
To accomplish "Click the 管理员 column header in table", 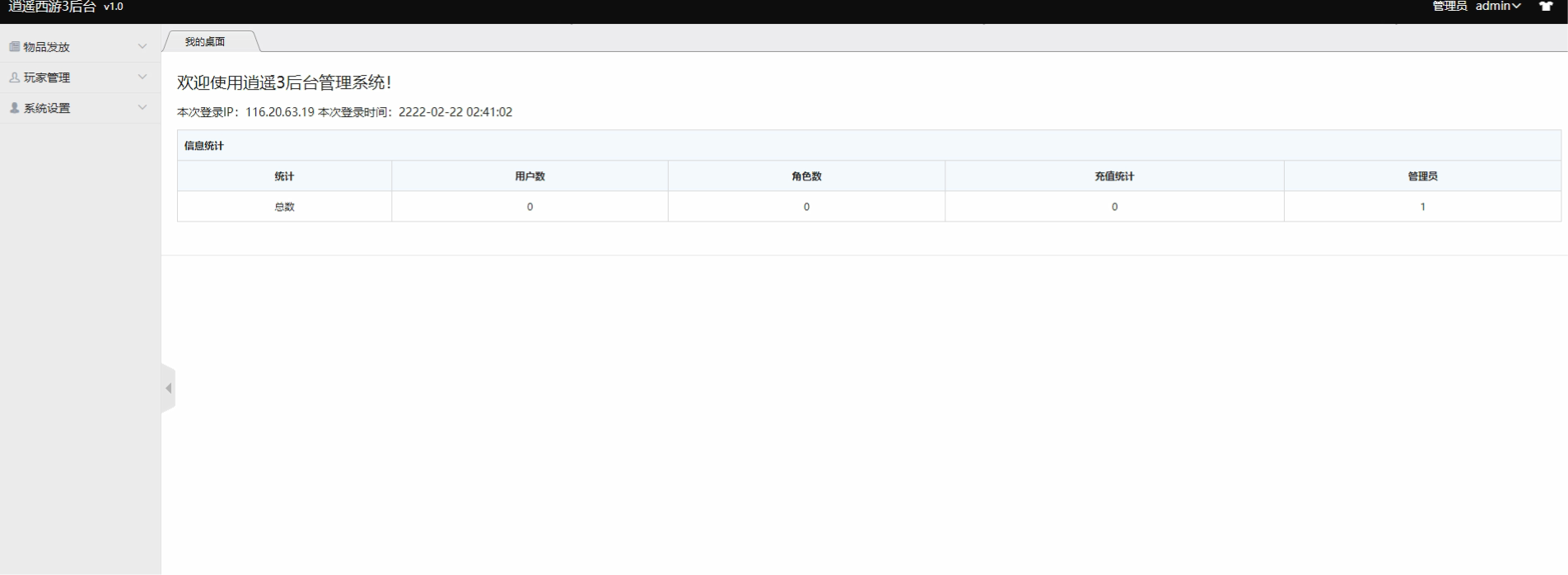I will click(1422, 176).
